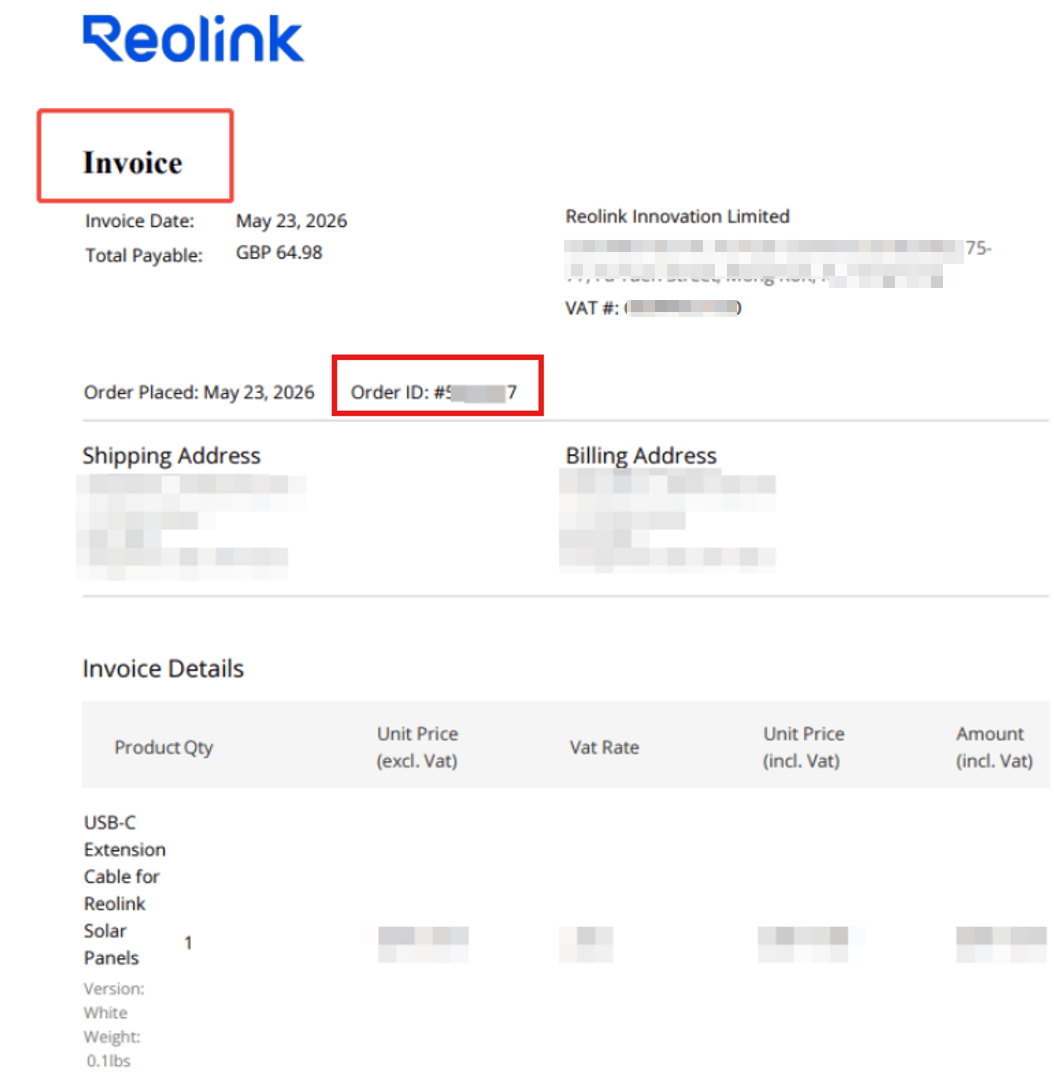
Task: Click Amount (incl. Vat) column header
Action: 994,747
